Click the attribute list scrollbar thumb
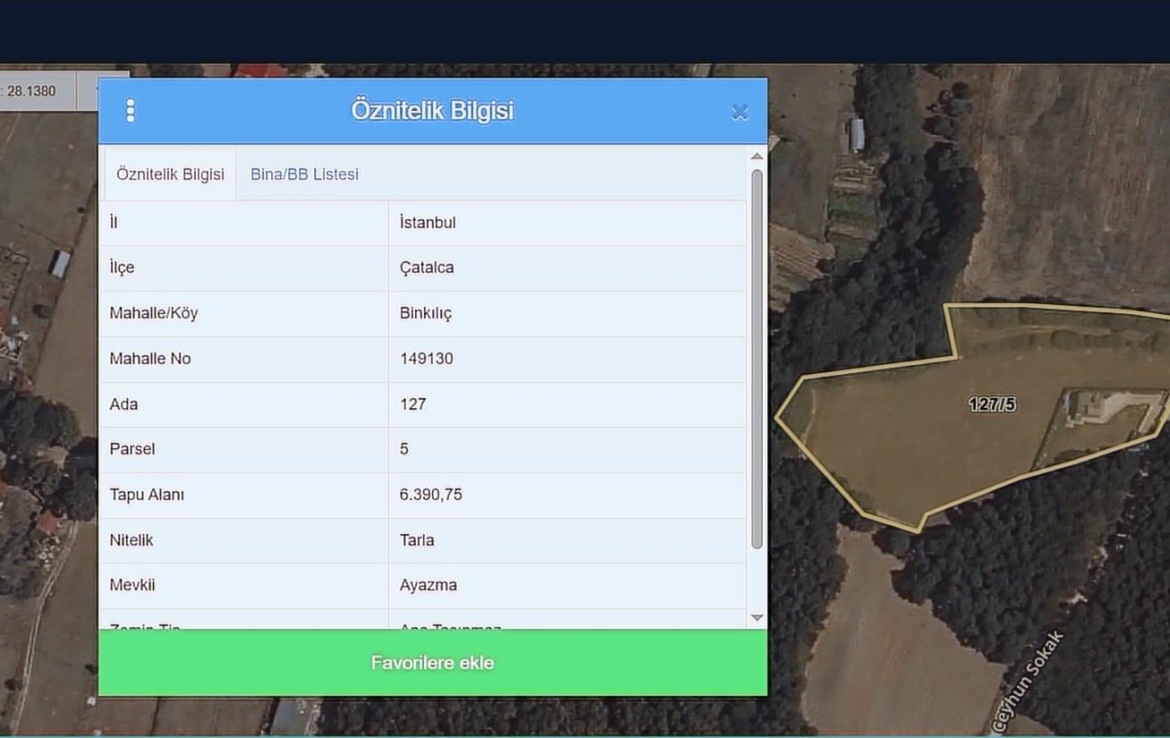 (757, 358)
